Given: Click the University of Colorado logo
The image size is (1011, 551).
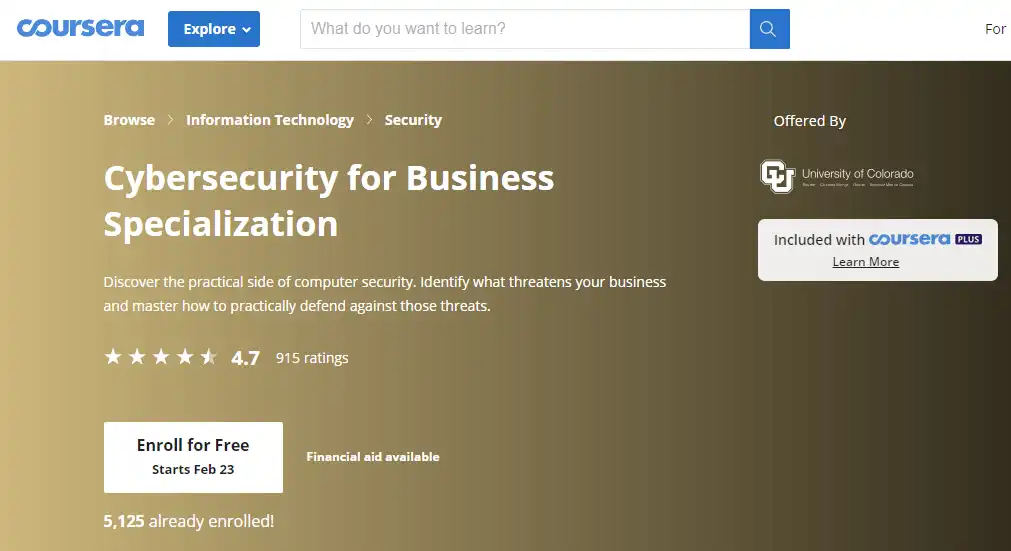Looking at the screenshot, I should (x=837, y=176).
